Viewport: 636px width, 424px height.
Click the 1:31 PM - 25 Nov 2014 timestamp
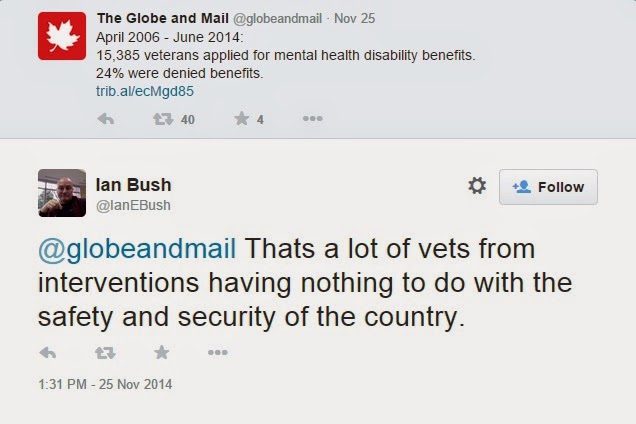click(x=106, y=384)
